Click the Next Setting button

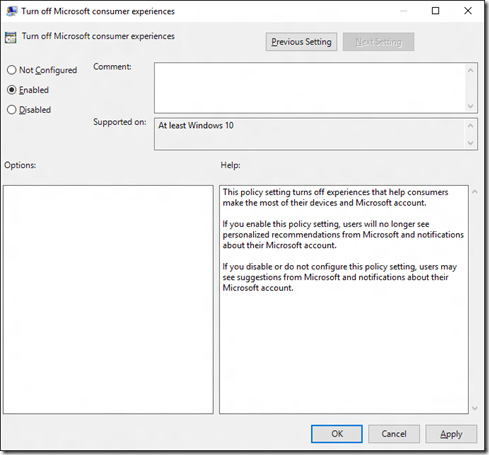tap(378, 42)
